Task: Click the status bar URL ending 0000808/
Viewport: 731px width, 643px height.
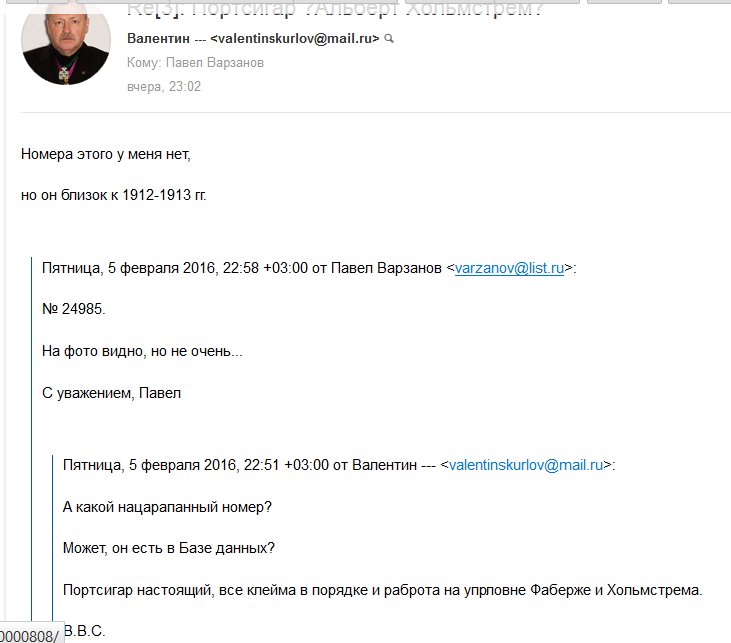Action: 30,635
